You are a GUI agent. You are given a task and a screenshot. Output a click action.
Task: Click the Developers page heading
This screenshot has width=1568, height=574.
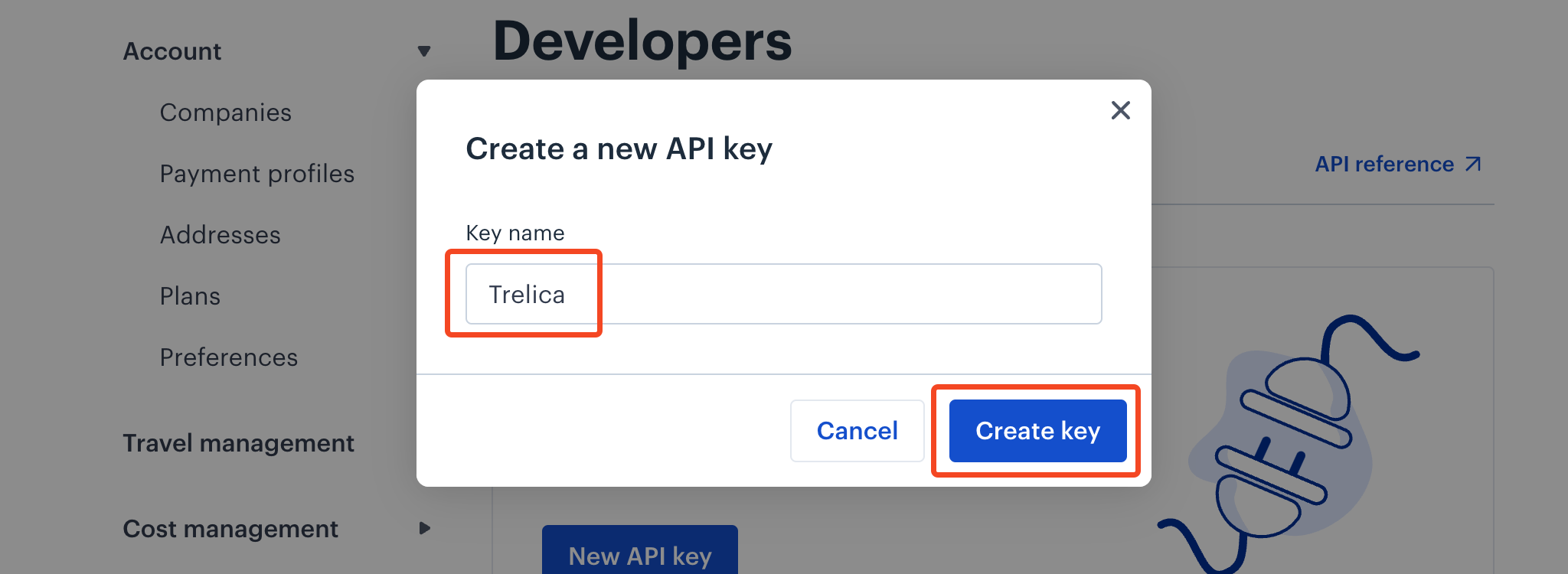coord(642,41)
